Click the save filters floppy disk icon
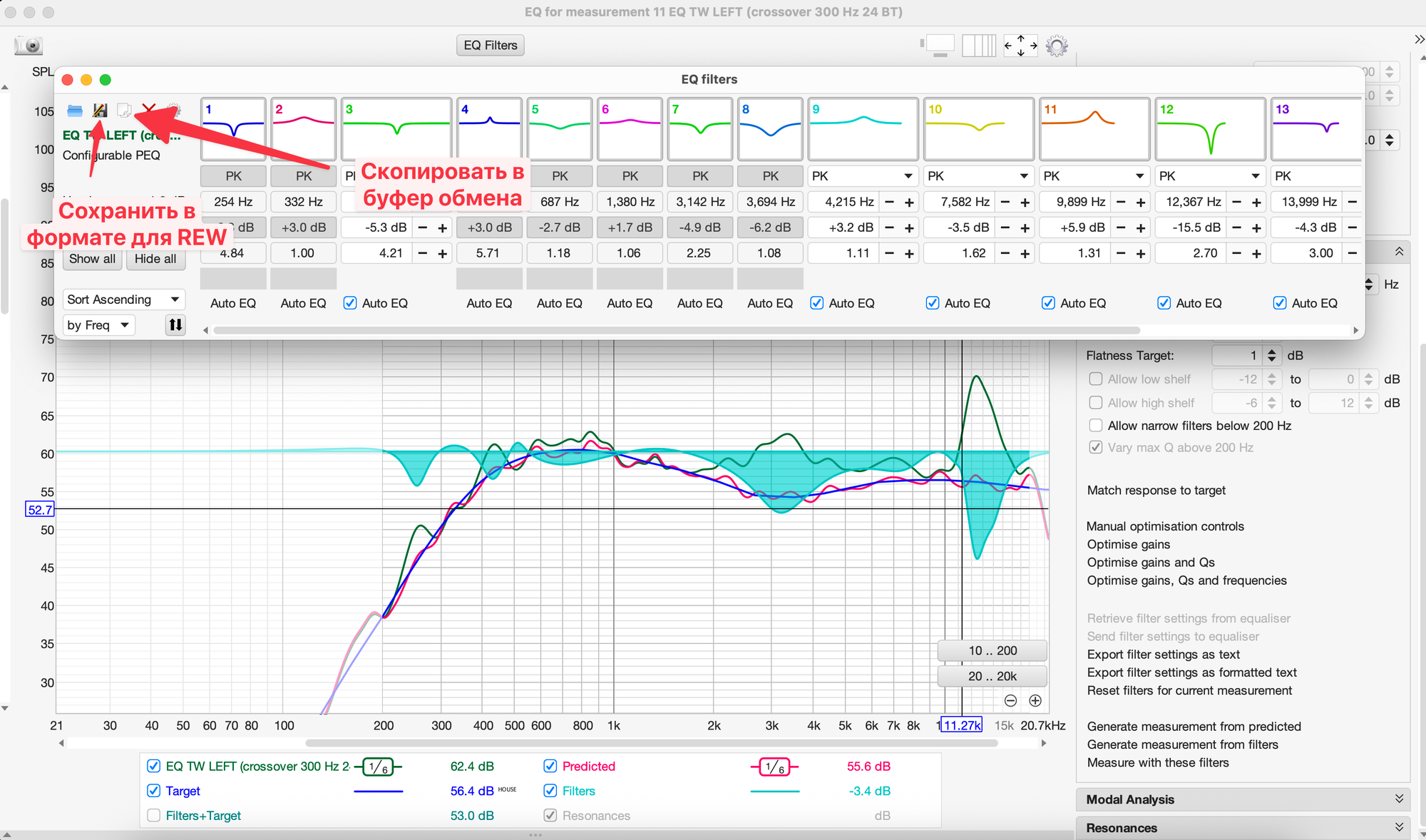 [x=100, y=111]
